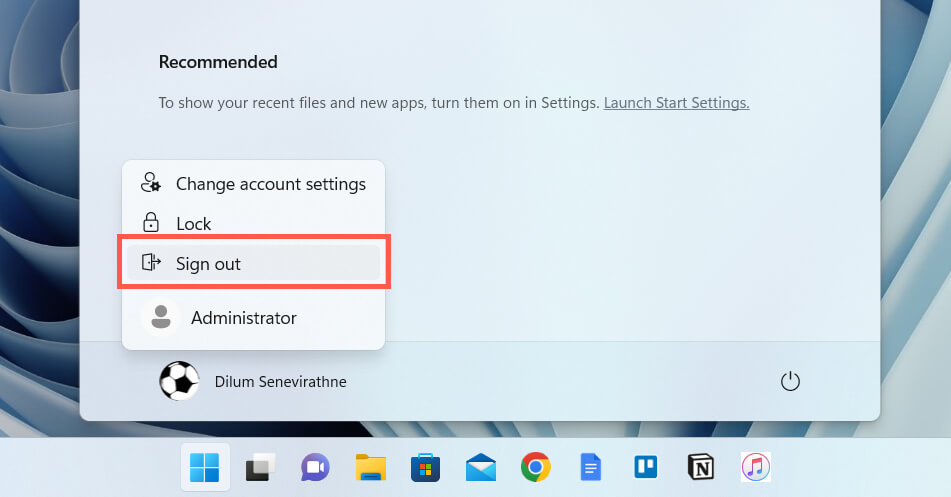This screenshot has height=497, width=951.
Task: Select Sign out in the account menu
Action: point(208,264)
